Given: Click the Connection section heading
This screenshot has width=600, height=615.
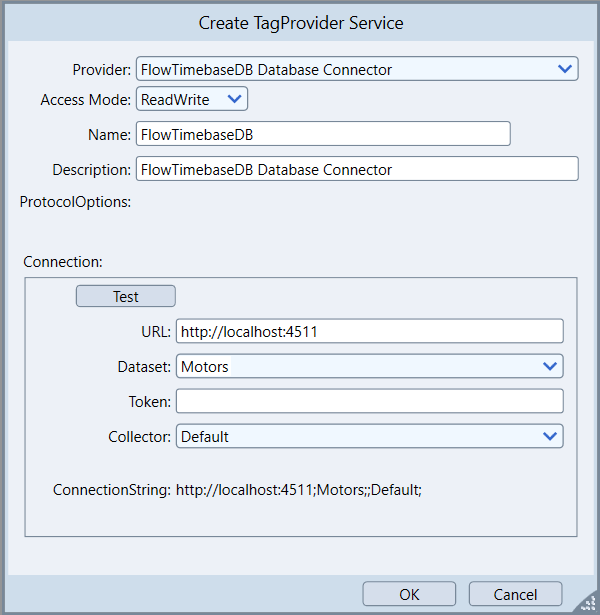Looking at the screenshot, I should click(x=63, y=262).
